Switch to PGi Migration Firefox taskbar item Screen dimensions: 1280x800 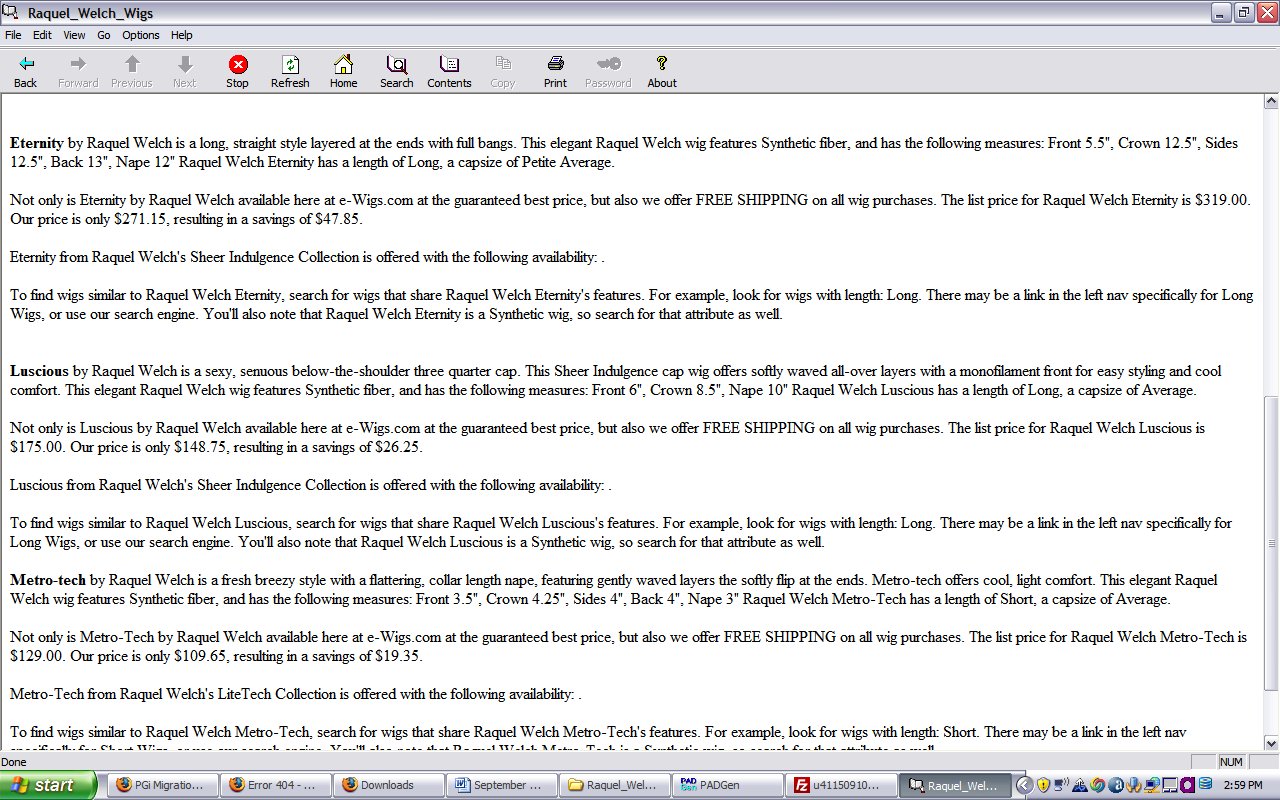click(x=161, y=785)
